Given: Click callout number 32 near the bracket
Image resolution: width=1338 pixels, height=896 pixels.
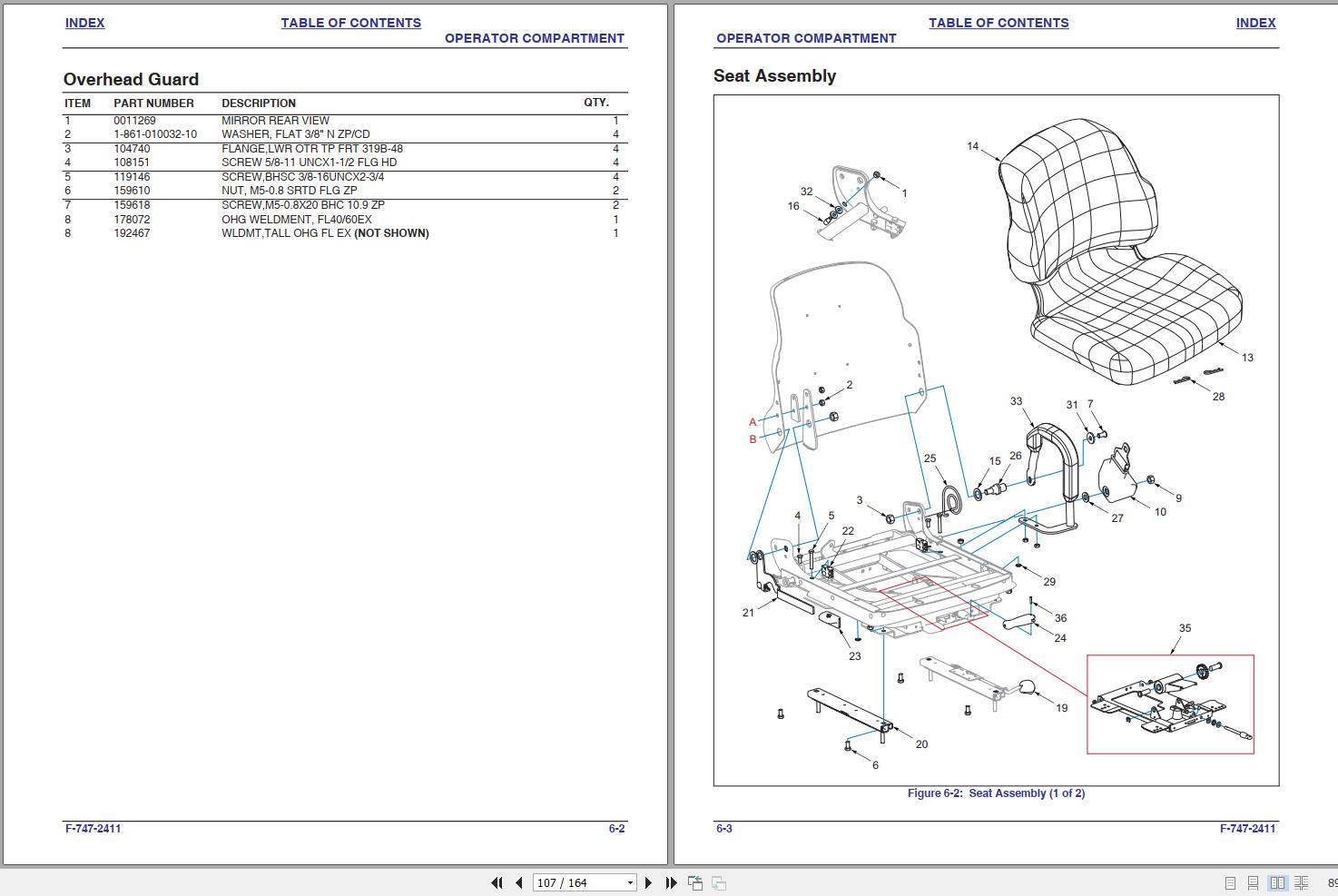Looking at the screenshot, I should (x=806, y=192).
